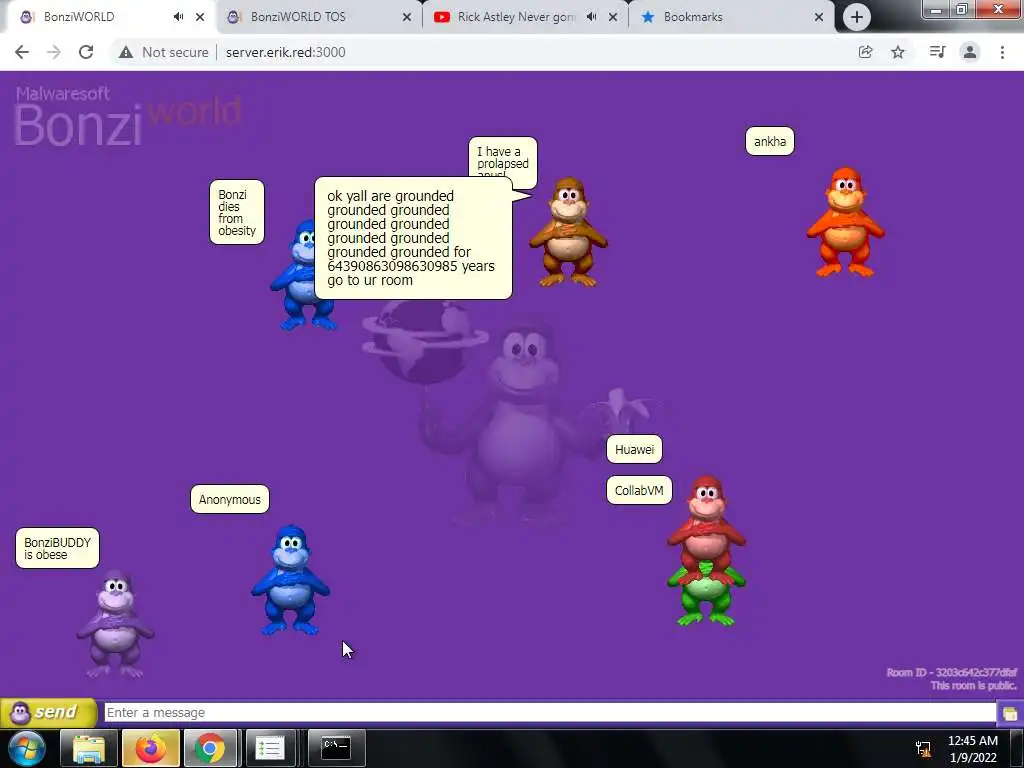1024x768 pixels.
Task: Click the brown Bonzi saying grounded
Action: (x=568, y=232)
